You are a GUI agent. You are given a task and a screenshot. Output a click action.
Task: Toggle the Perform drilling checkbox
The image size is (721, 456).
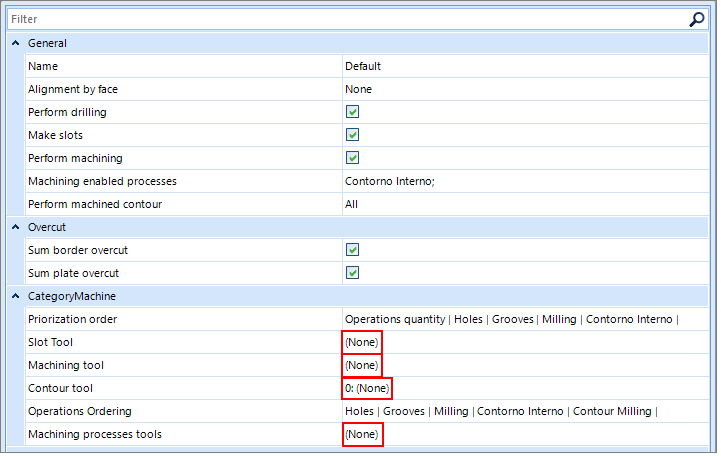[x=352, y=112]
